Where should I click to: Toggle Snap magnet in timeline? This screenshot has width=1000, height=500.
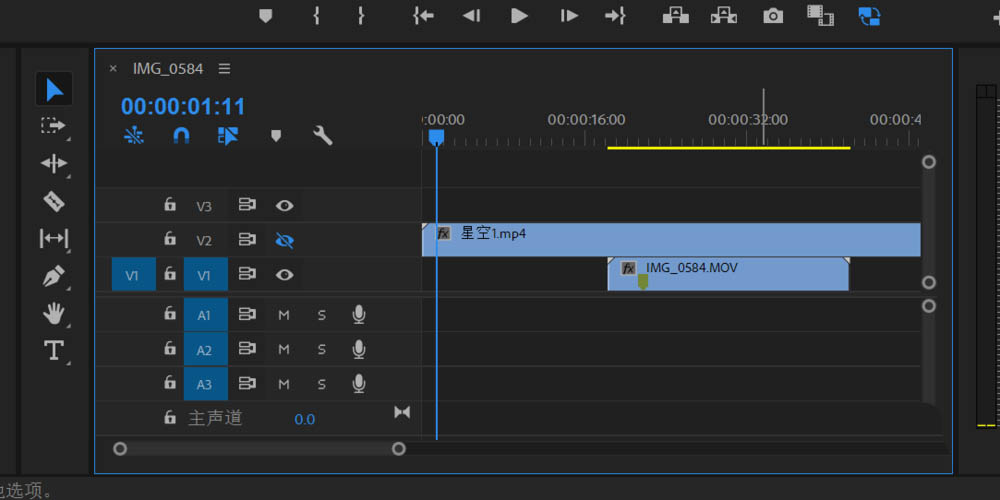click(182, 135)
